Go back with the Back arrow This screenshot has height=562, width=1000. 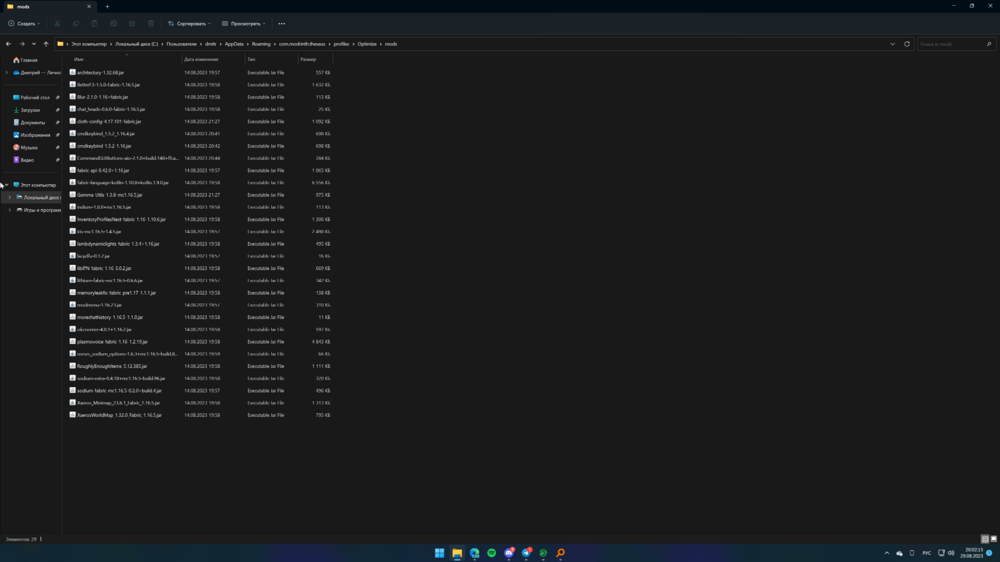[x=8, y=44]
